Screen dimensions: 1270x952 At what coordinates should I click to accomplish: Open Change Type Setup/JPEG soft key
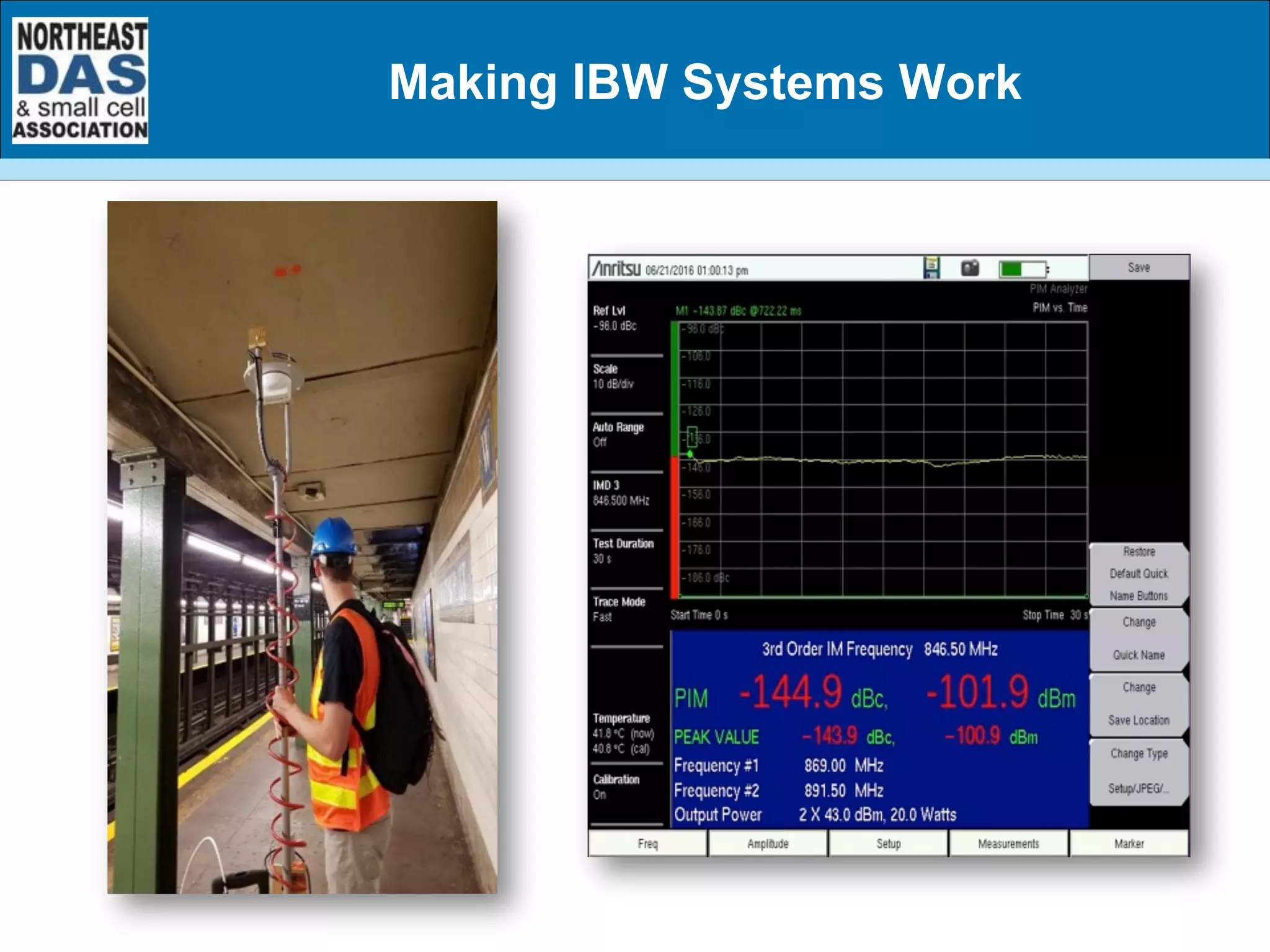1139,771
